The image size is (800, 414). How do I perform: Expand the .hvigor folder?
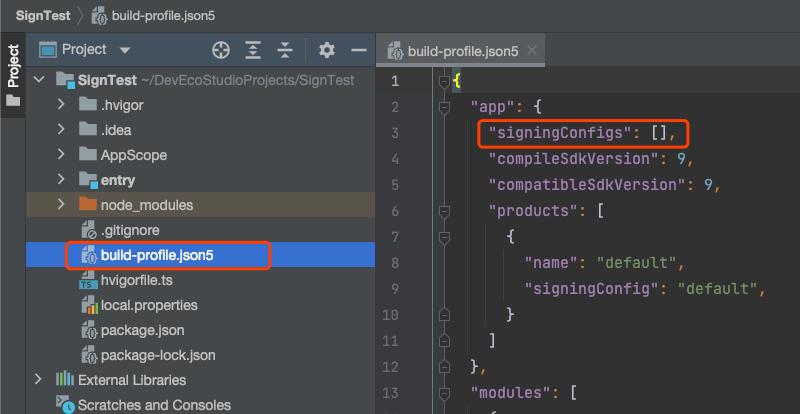pyautogui.click(x=62, y=104)
